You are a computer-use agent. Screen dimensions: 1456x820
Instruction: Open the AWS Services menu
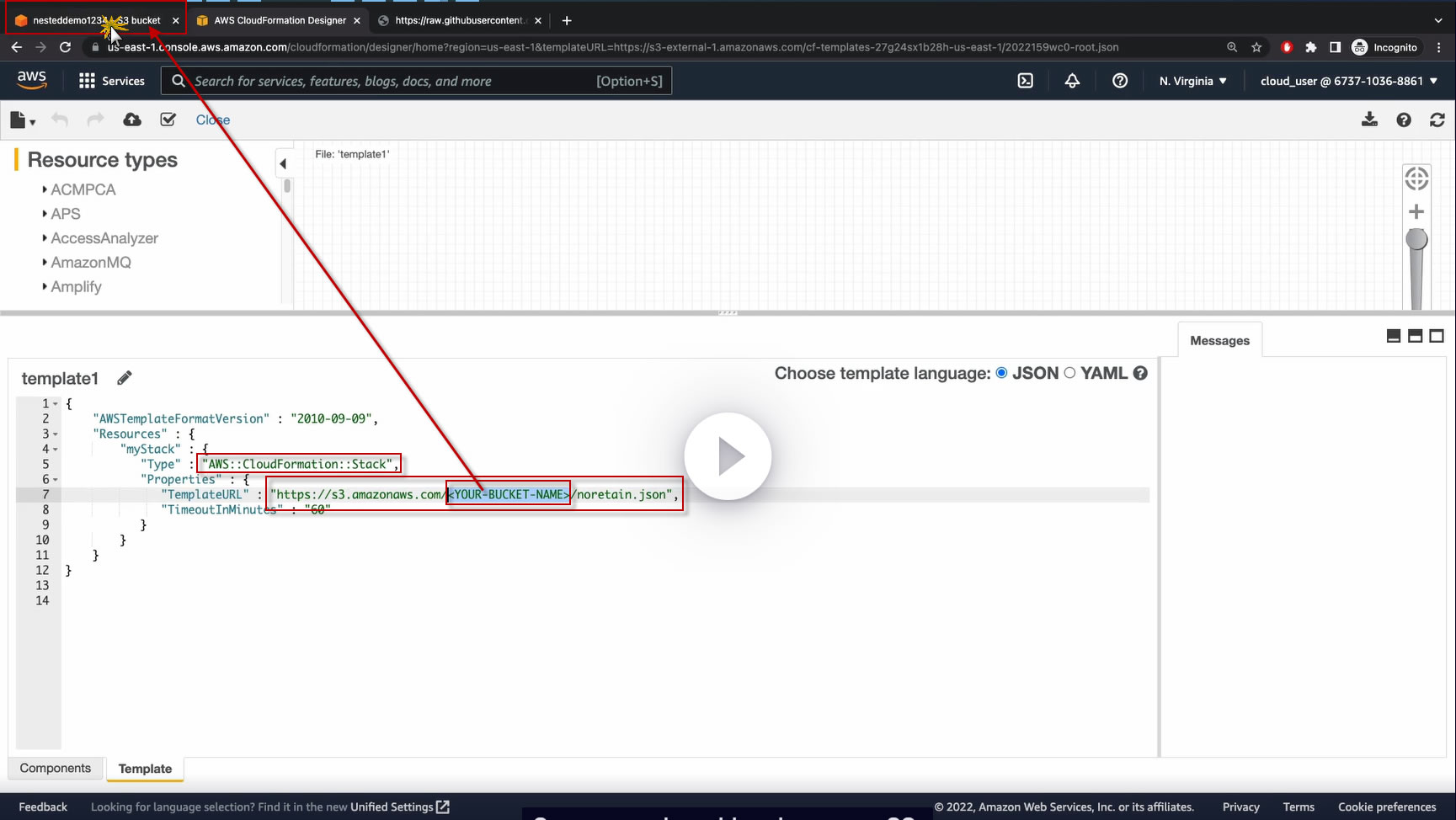(x=112, y=81)
